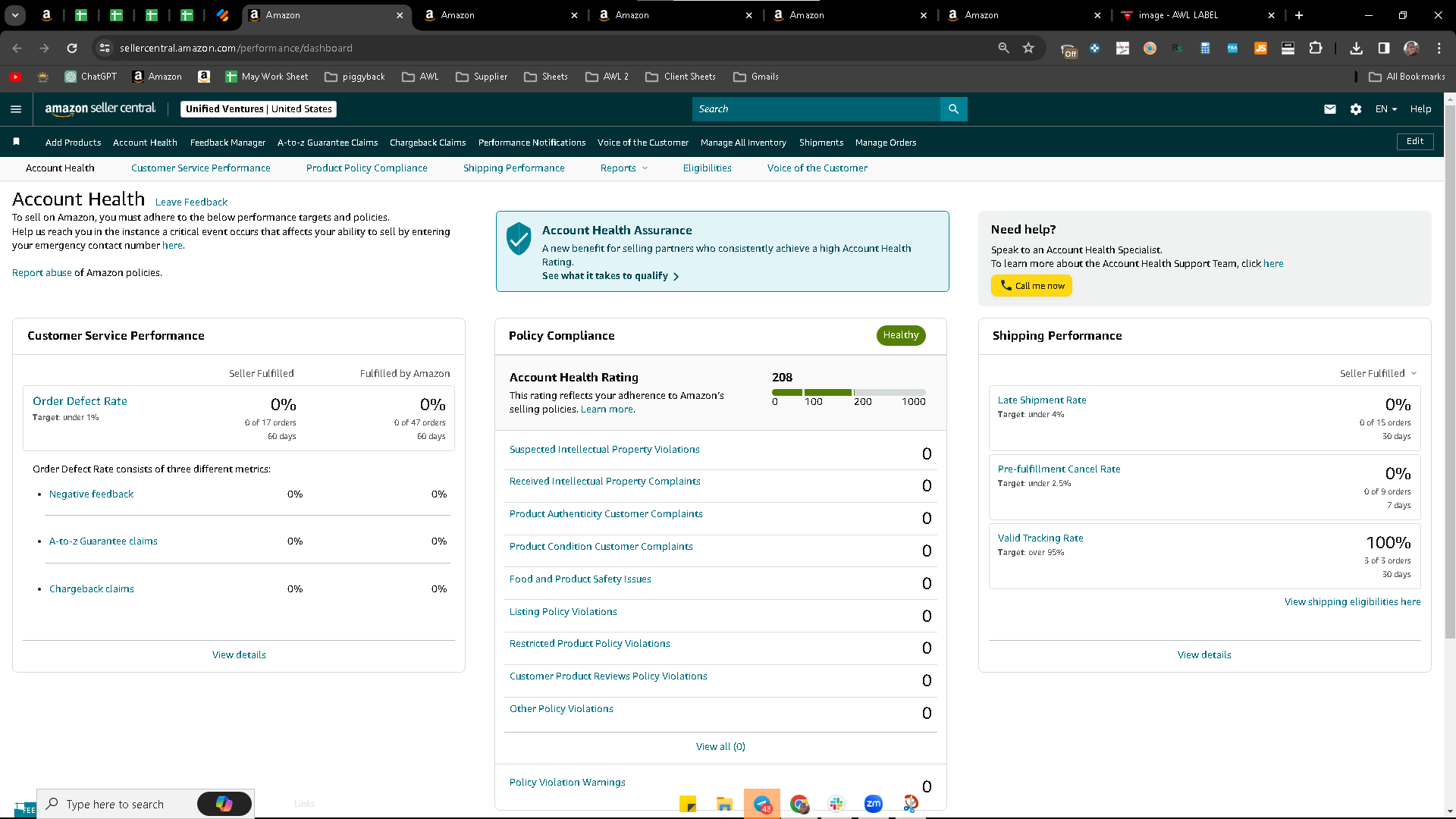Open Order Defect Rate link
Screen dimensions: 1456x819
tap(80, 401)
